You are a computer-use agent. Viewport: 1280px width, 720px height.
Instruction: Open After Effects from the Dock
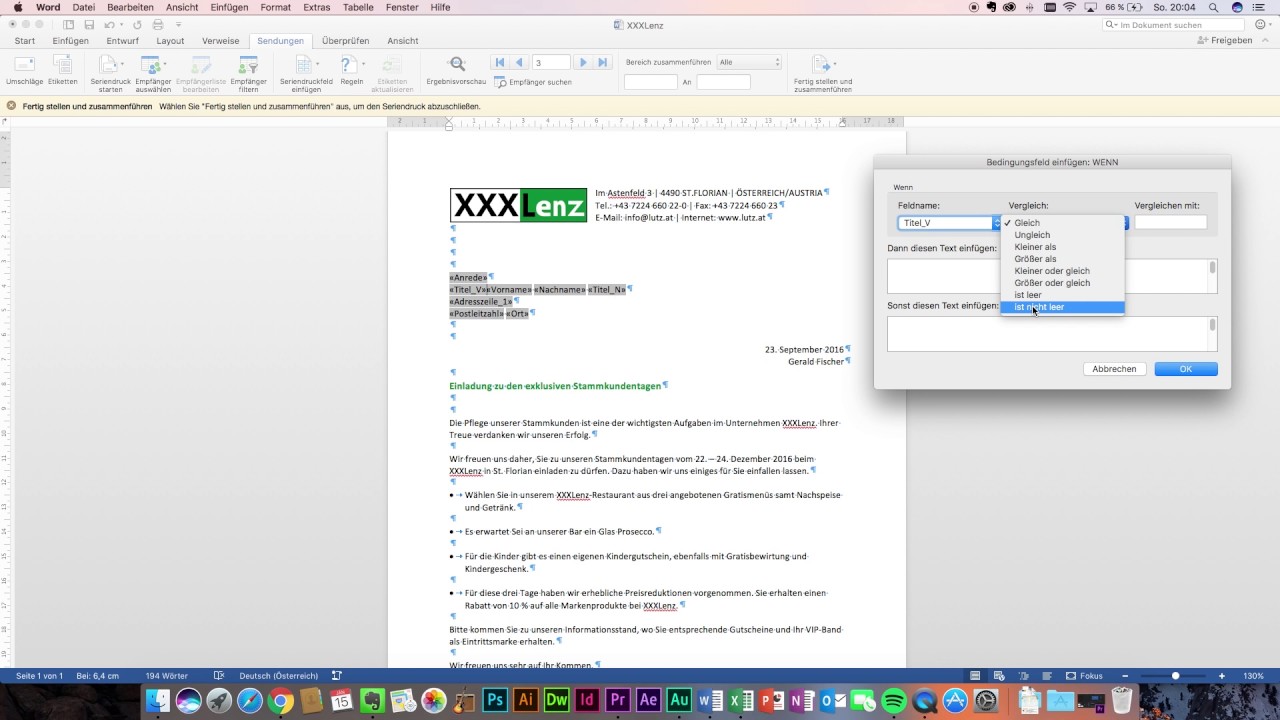(649, 700)
